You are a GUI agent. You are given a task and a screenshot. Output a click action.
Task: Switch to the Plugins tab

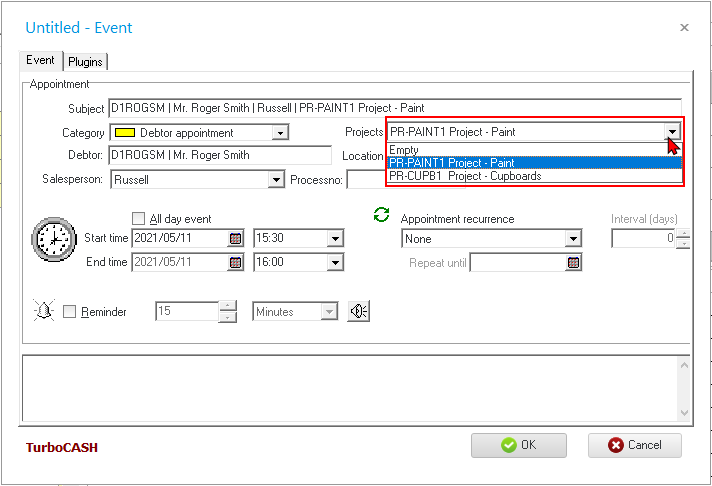pyautogui.click(x=86, y=62)
